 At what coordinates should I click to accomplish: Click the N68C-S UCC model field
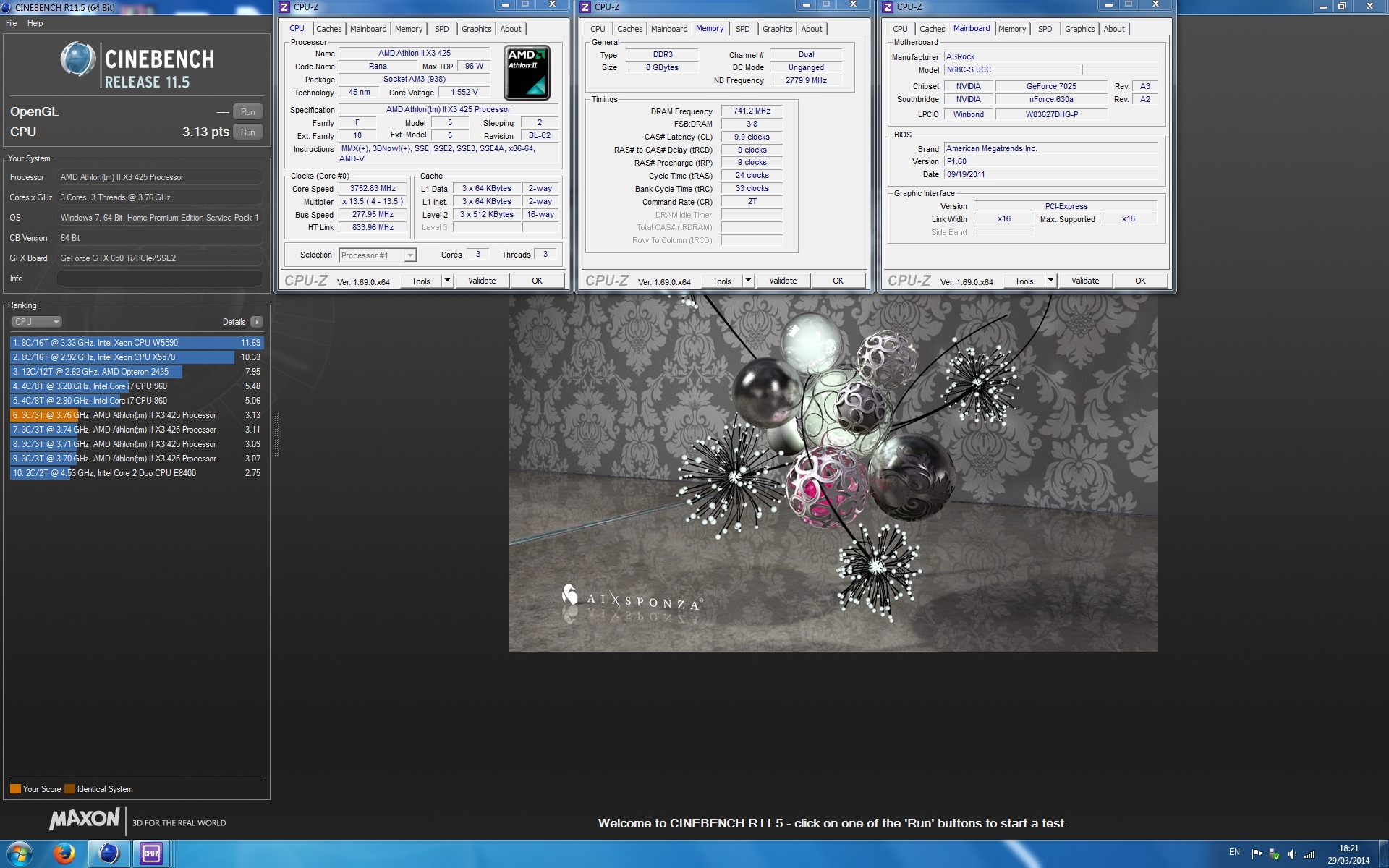point(1011,69)
